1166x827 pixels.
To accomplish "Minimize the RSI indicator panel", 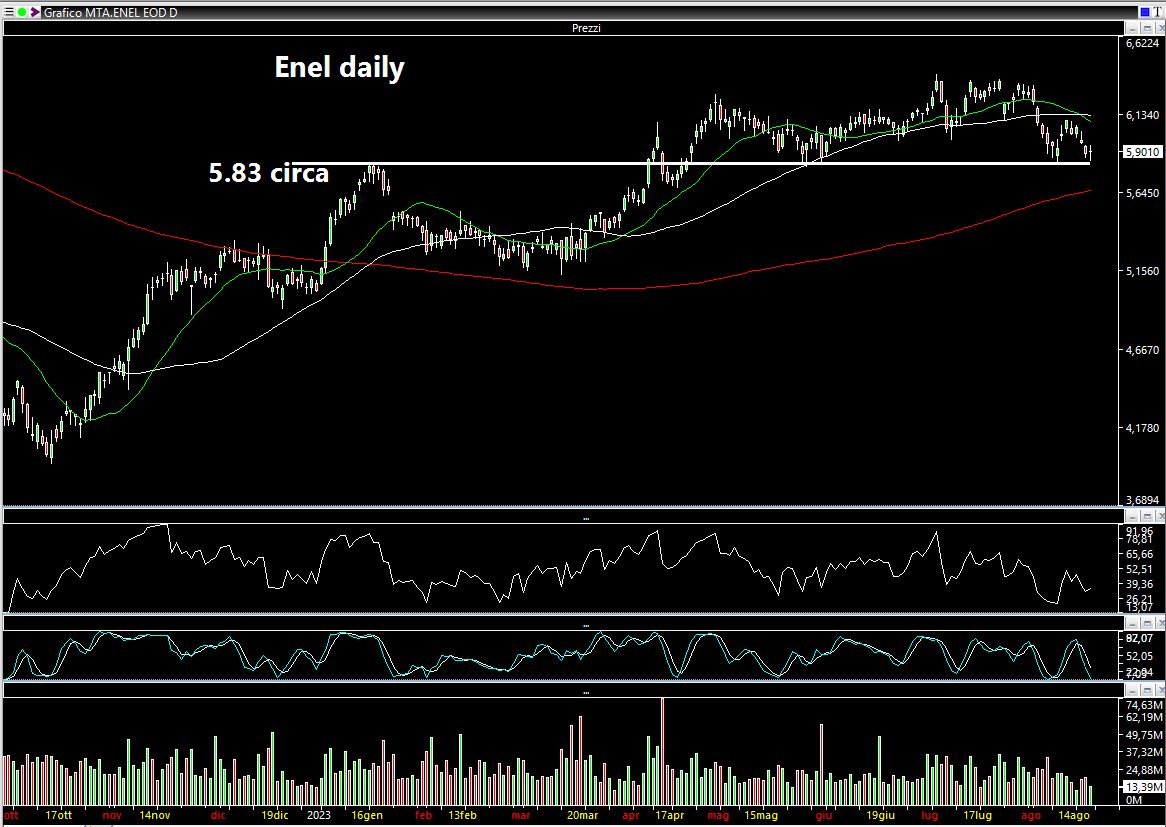I will tap(1133, 516).
